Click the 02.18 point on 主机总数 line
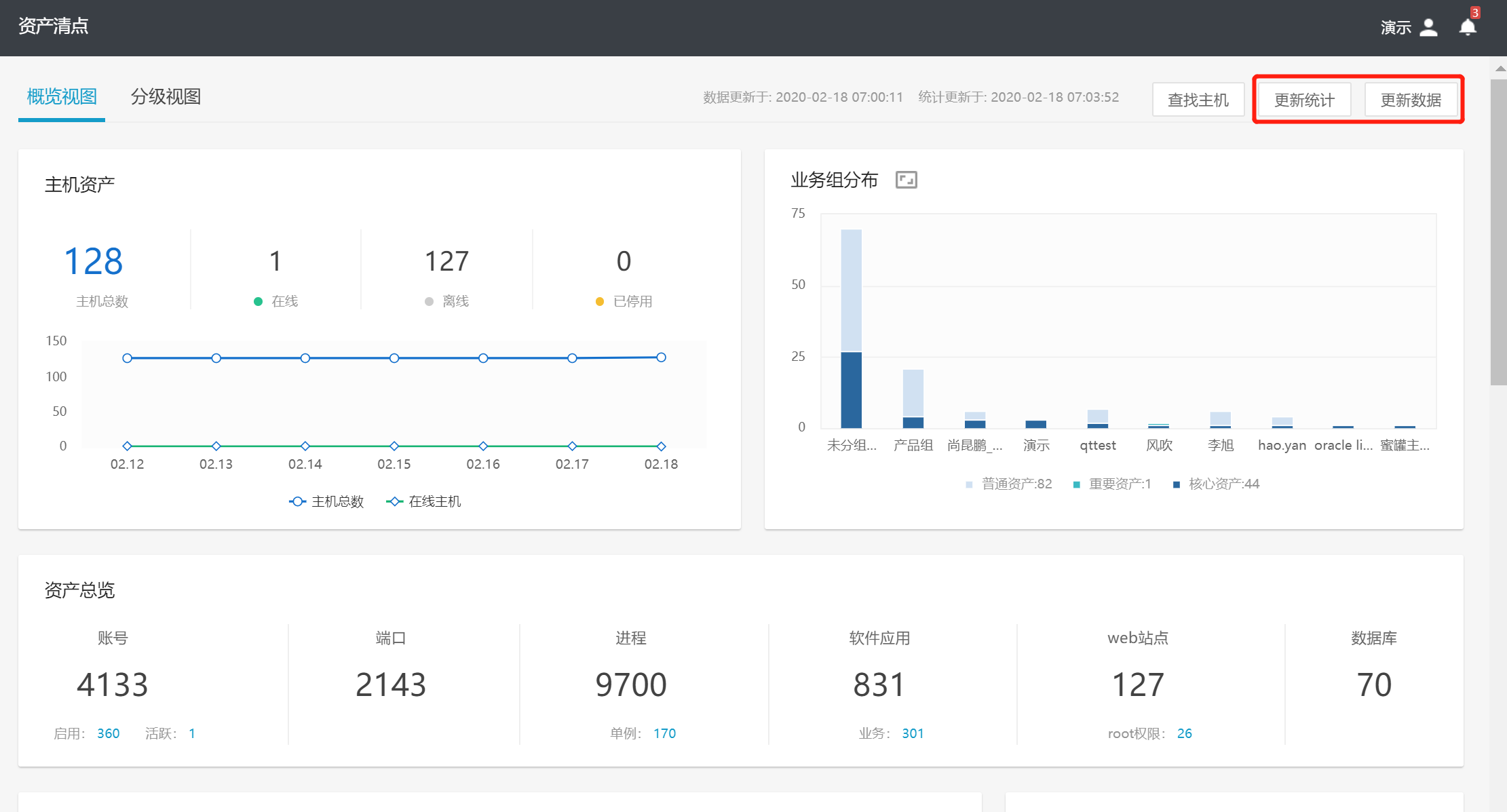The height and width of the screenshot is (812, 1507). point(661,357)
